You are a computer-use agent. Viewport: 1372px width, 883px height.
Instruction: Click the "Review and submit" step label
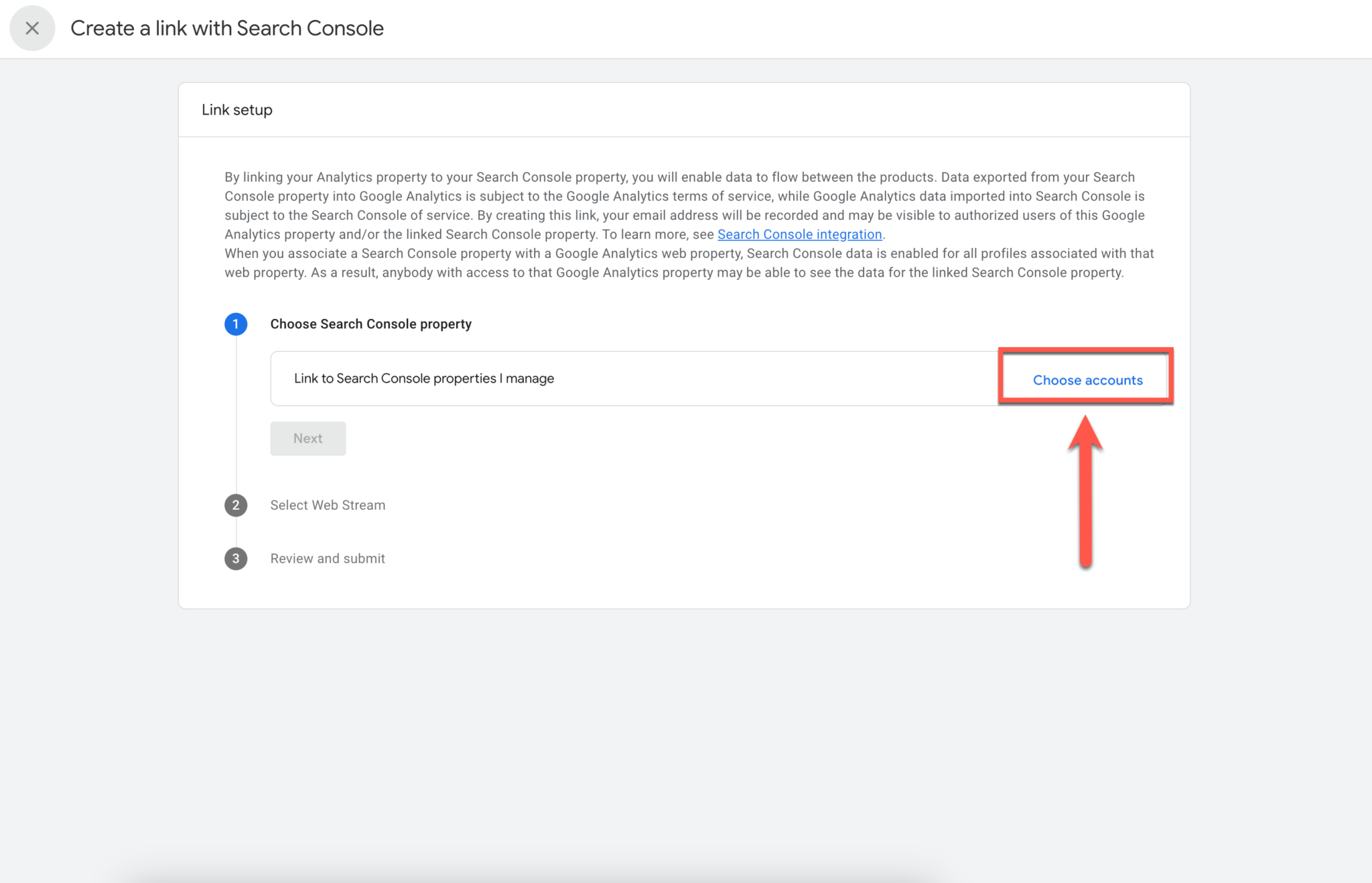(x=327, y=558)
